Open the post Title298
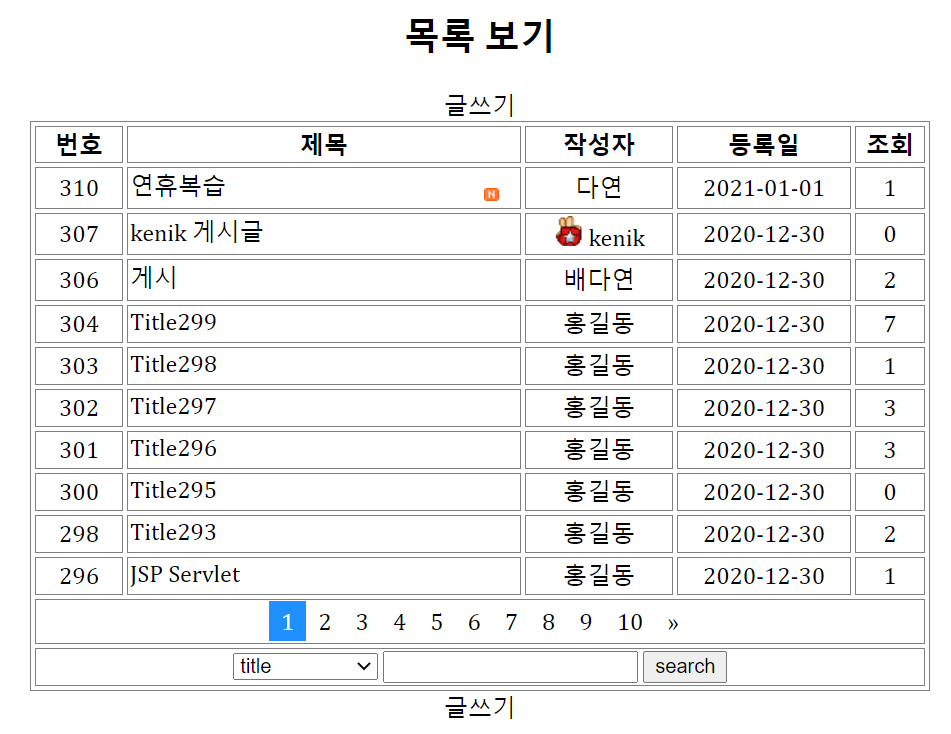The image size is (951, 734). (x=173, y=364)
